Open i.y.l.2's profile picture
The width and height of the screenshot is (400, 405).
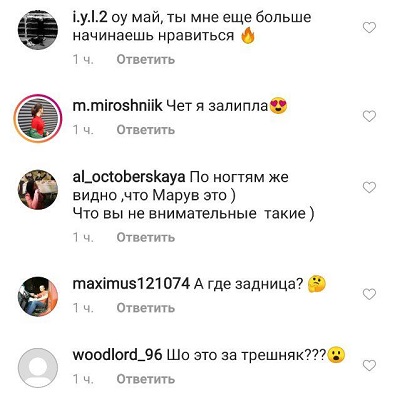click(x=38, y=30)
